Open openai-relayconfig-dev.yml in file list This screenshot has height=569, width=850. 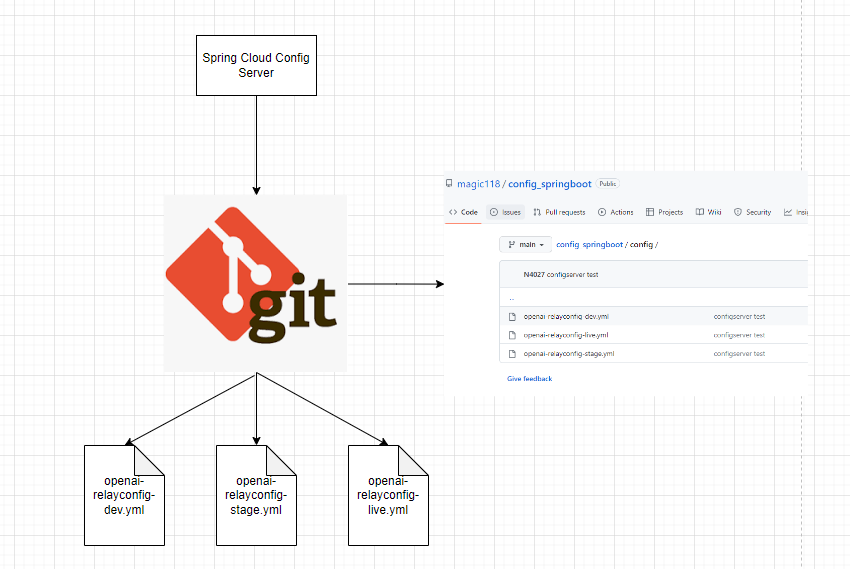tap(566, 316)
